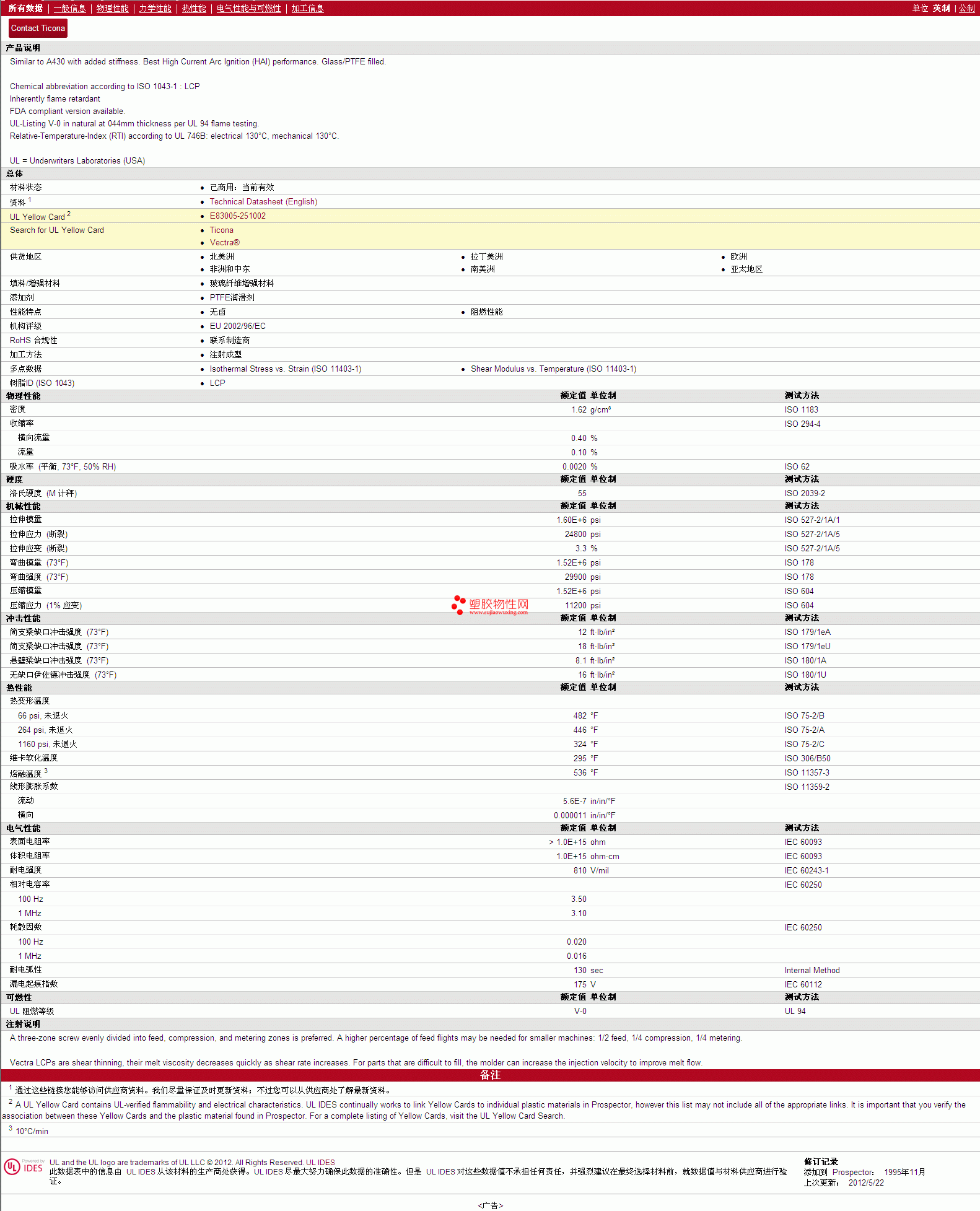The width and height of the screenshot is (980, 1211).
Task: Click the Contact Ticona button
Action: [x=38, y=28]
